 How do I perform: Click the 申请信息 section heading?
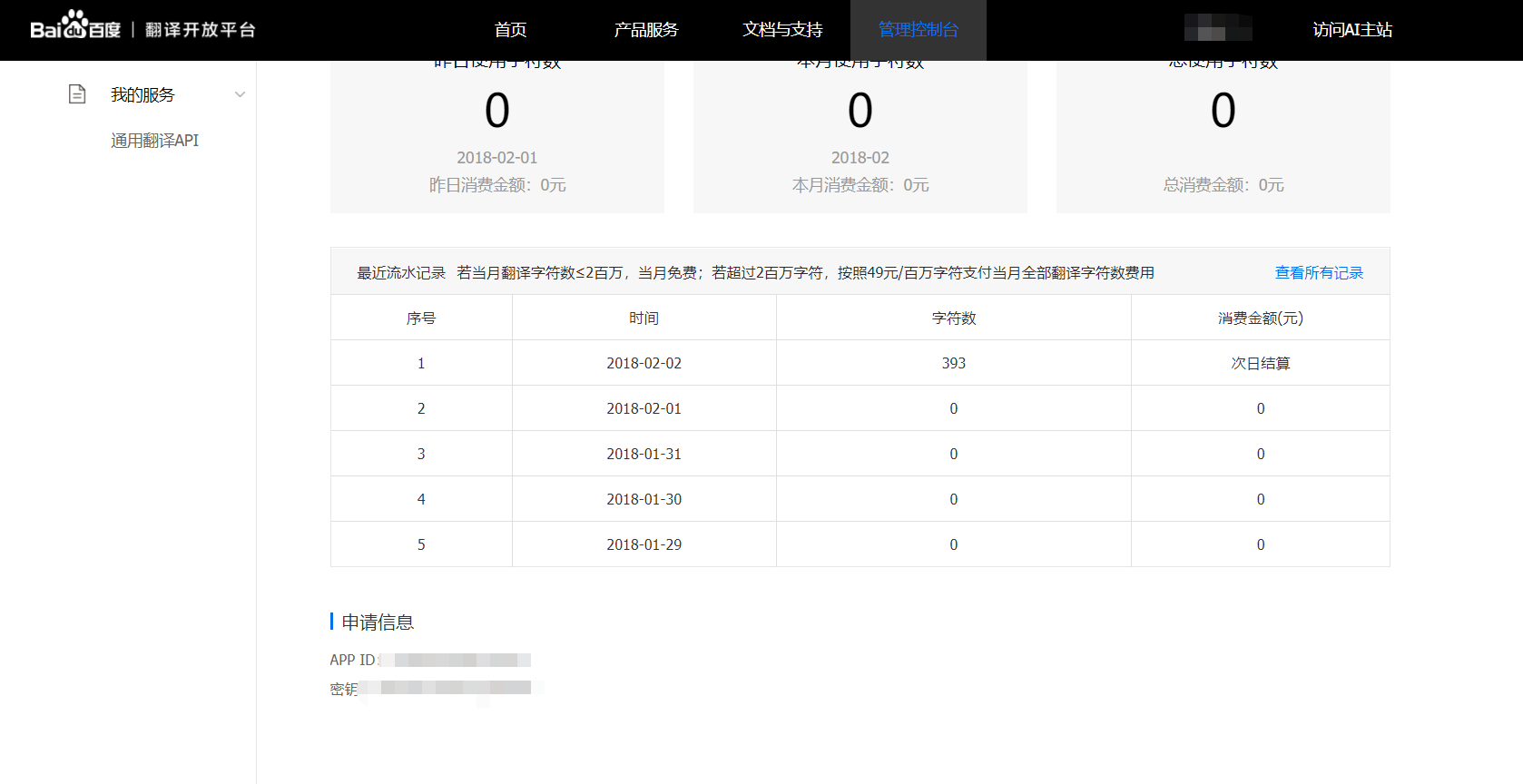click(378, 622)
